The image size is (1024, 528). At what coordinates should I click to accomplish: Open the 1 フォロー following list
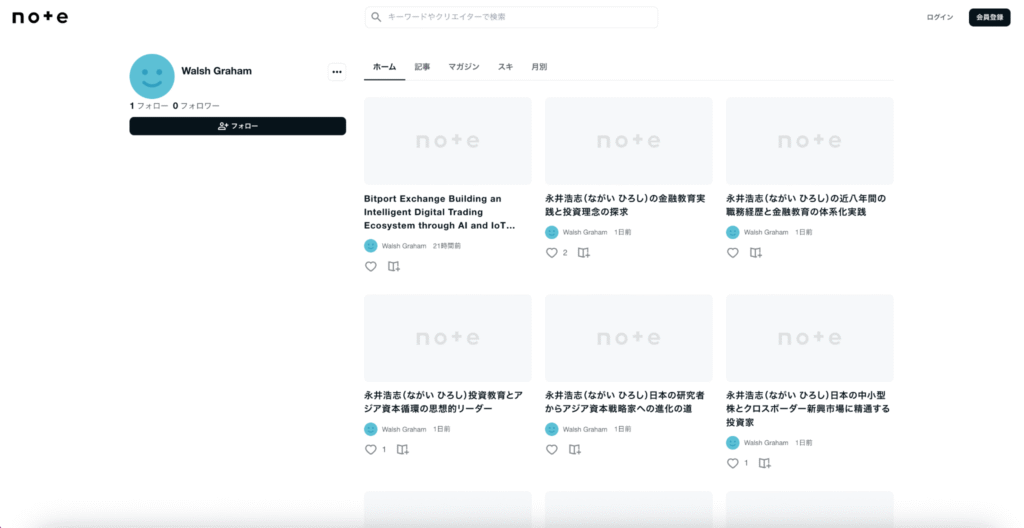(149, 106)
